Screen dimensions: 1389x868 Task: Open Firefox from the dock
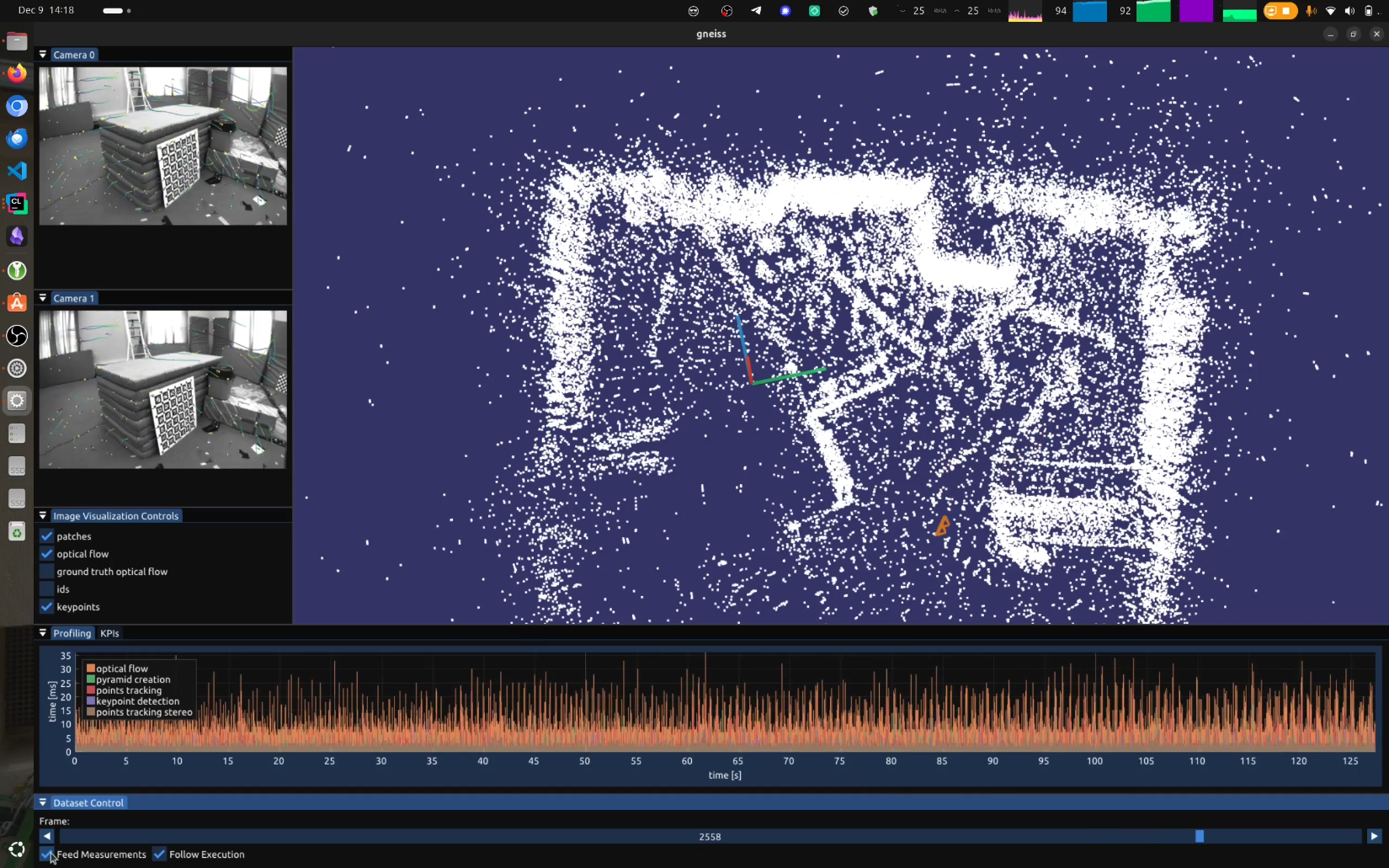coord(17,73)
